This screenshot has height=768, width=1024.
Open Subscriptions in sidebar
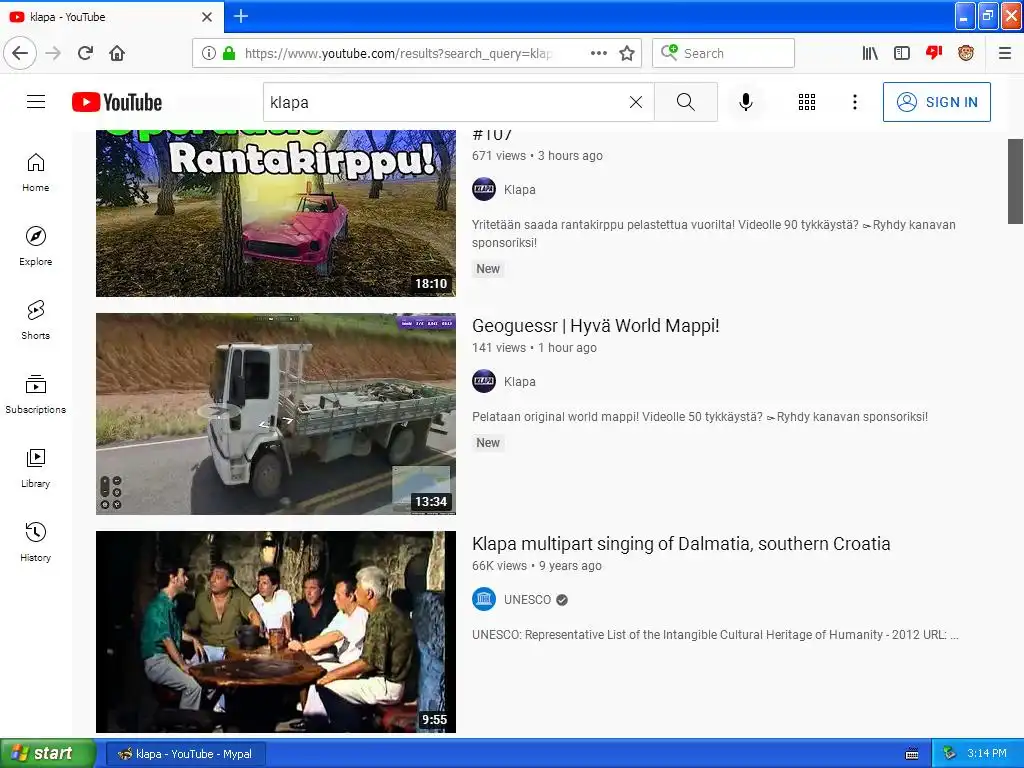pos(36,394)
